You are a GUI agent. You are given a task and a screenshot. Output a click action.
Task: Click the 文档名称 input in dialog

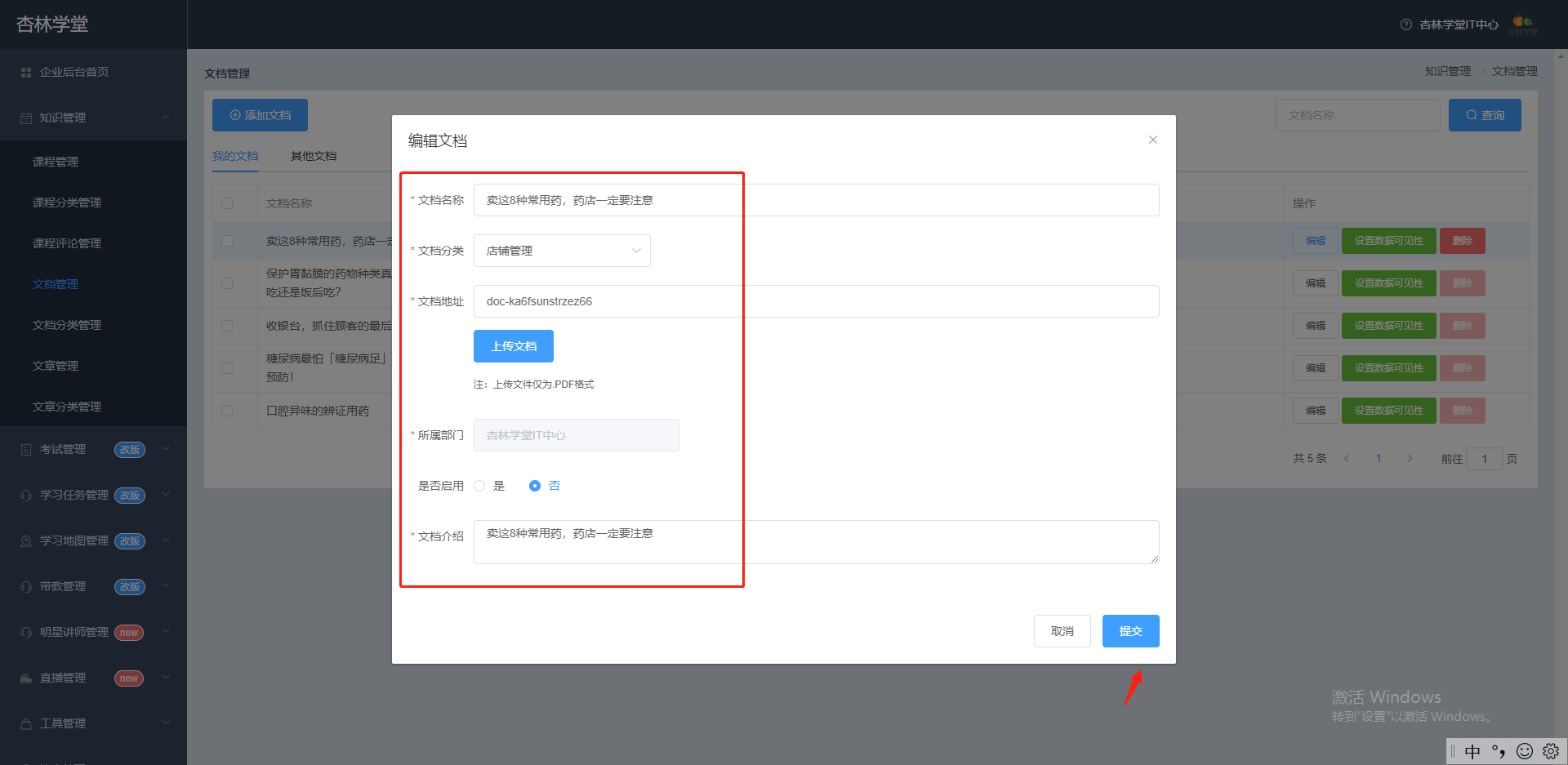point(817,200)
